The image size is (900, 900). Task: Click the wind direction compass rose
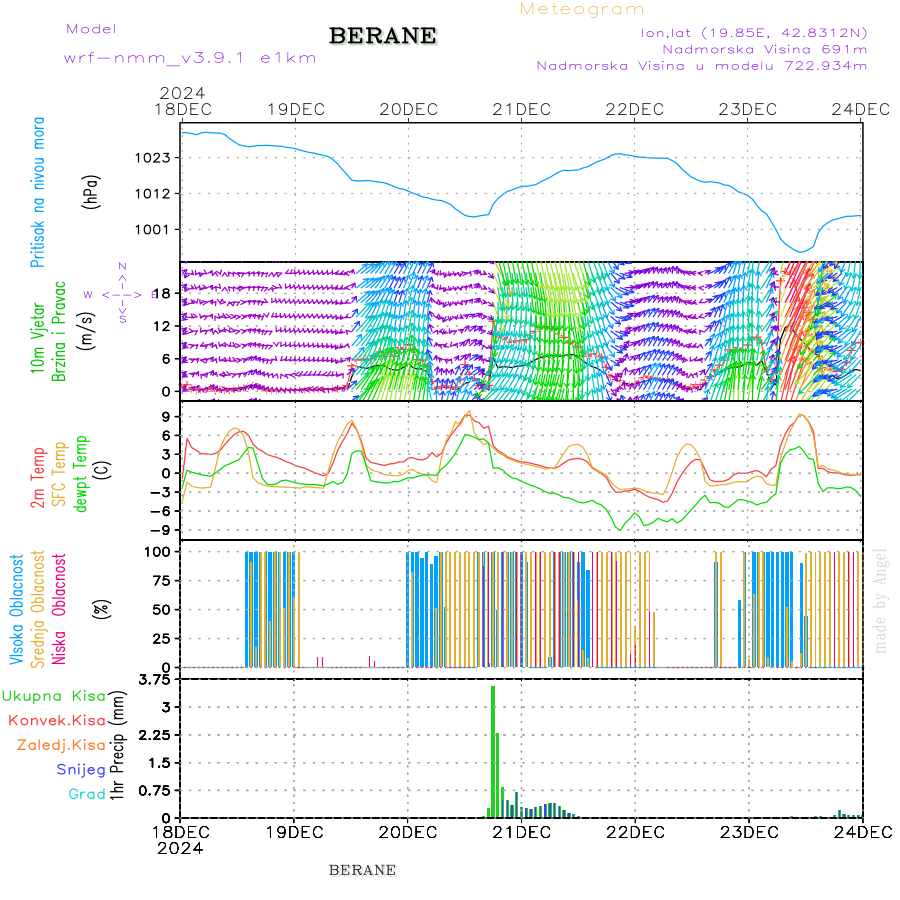tap(122, 294)
